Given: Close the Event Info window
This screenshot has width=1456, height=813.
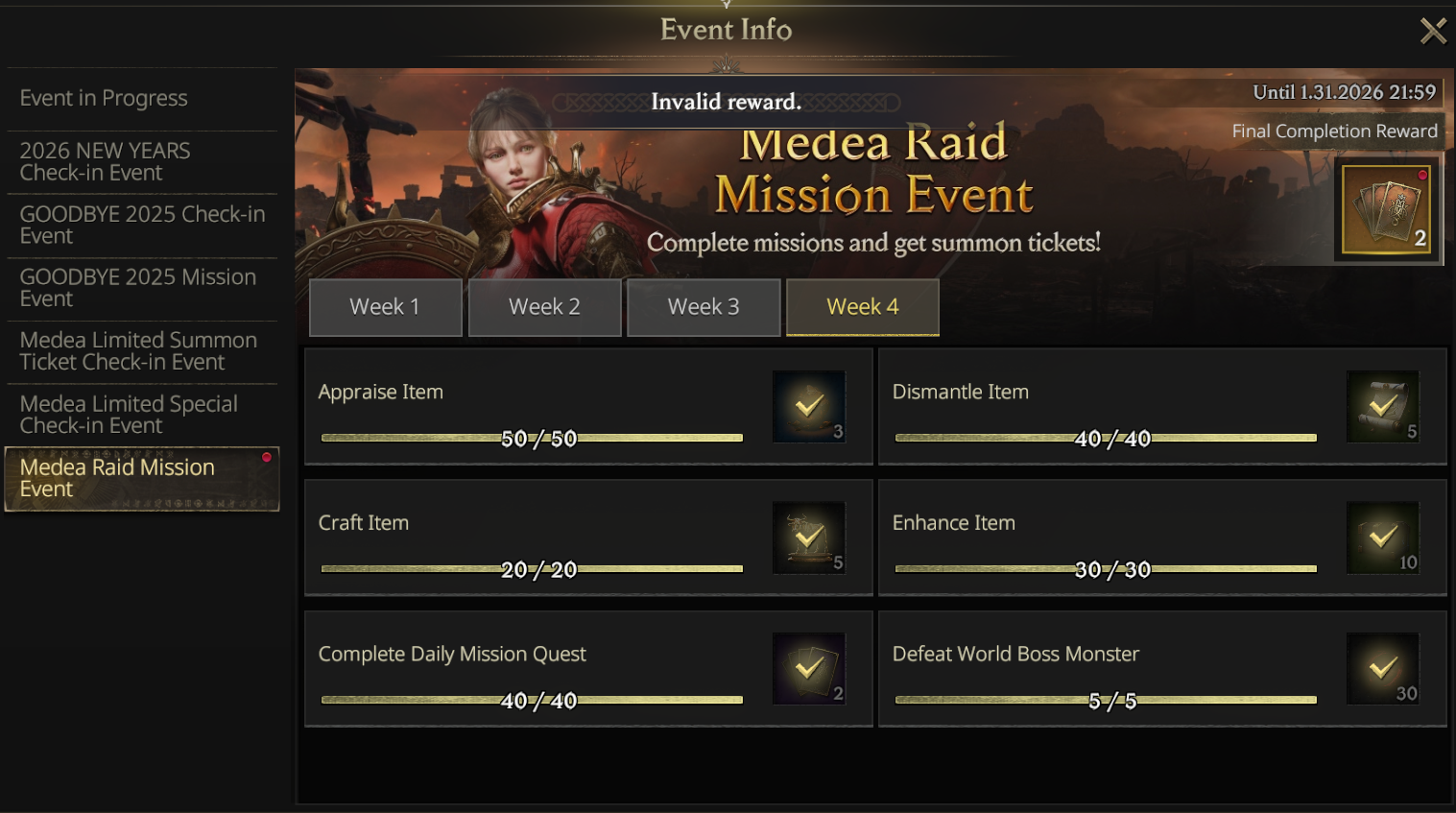Looking at the screenshot, I should 1433,31.
